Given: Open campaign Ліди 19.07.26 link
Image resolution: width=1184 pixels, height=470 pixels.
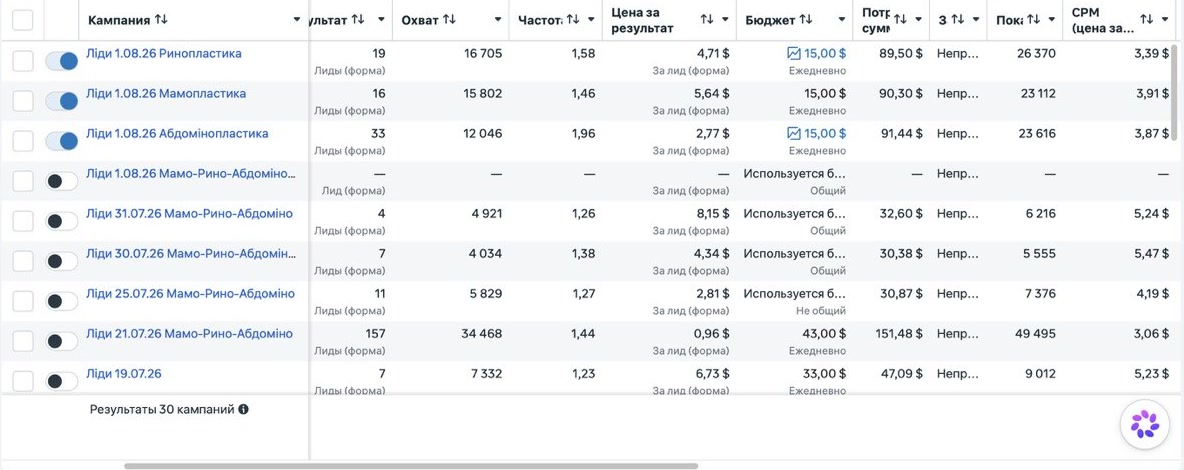Looking at the screenshot, I should coord(124,373).
